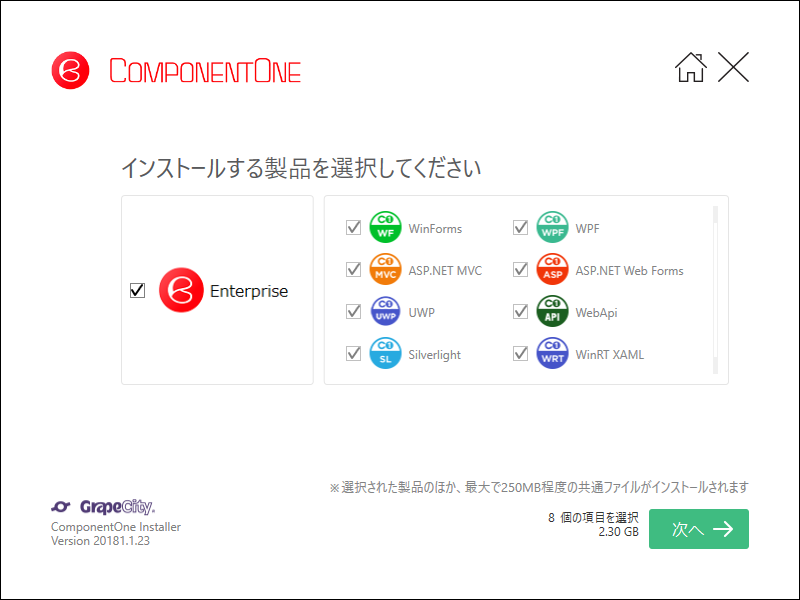Toggle the WinForms checkbox
Image resolution: width=800 pixels, height=600 pixels.
coord(354,227)
